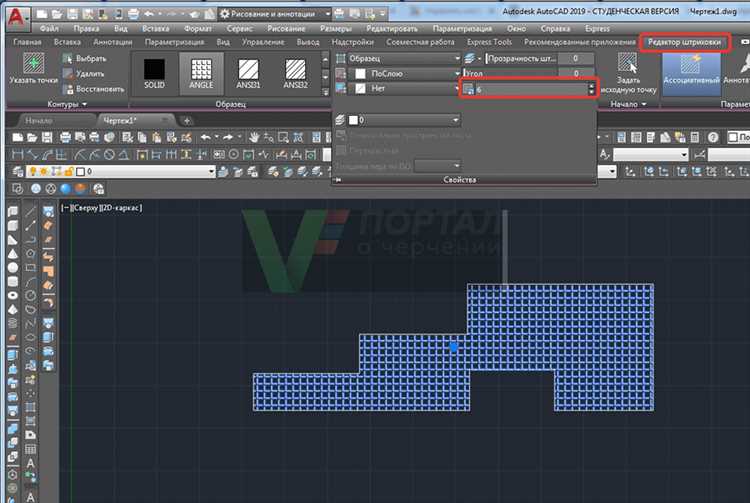
Task: Open the 'Рисование и аннотации' workspace dropdown
Action: [x=275, y=14]
